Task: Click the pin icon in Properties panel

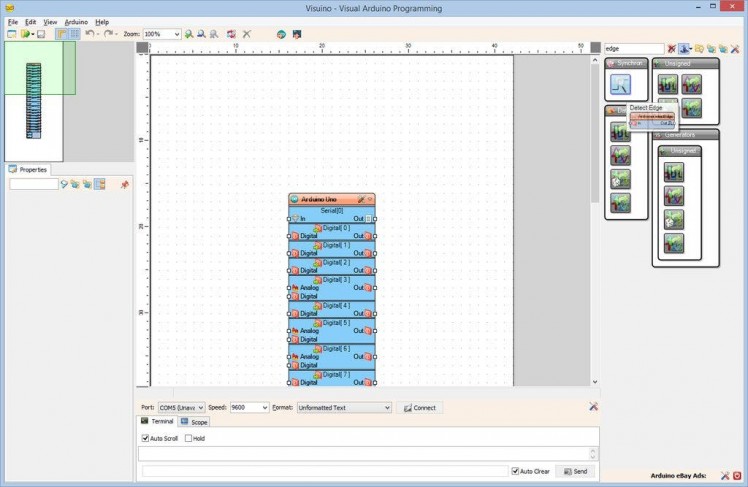Action: (x=124, y=184)
